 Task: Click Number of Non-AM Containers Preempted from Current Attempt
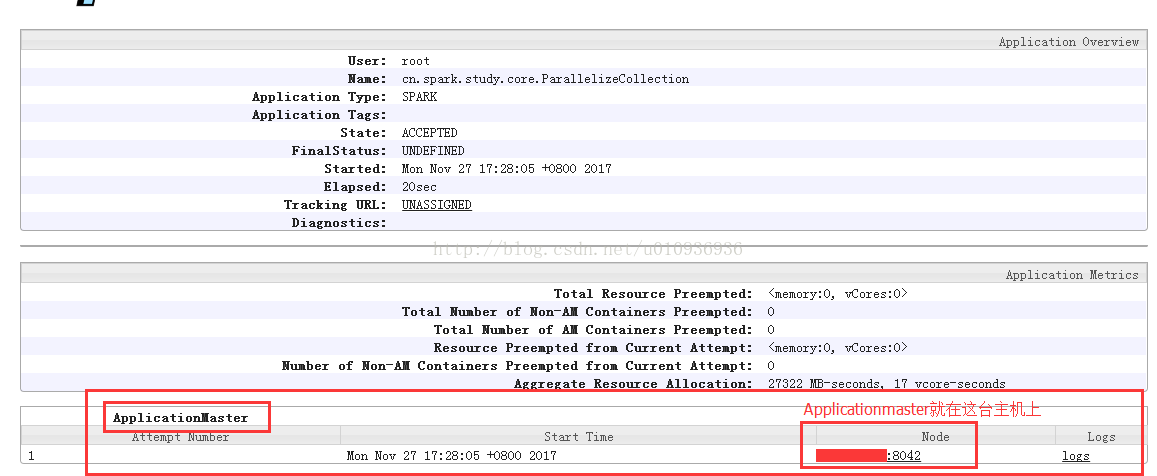tap(517, 366)
